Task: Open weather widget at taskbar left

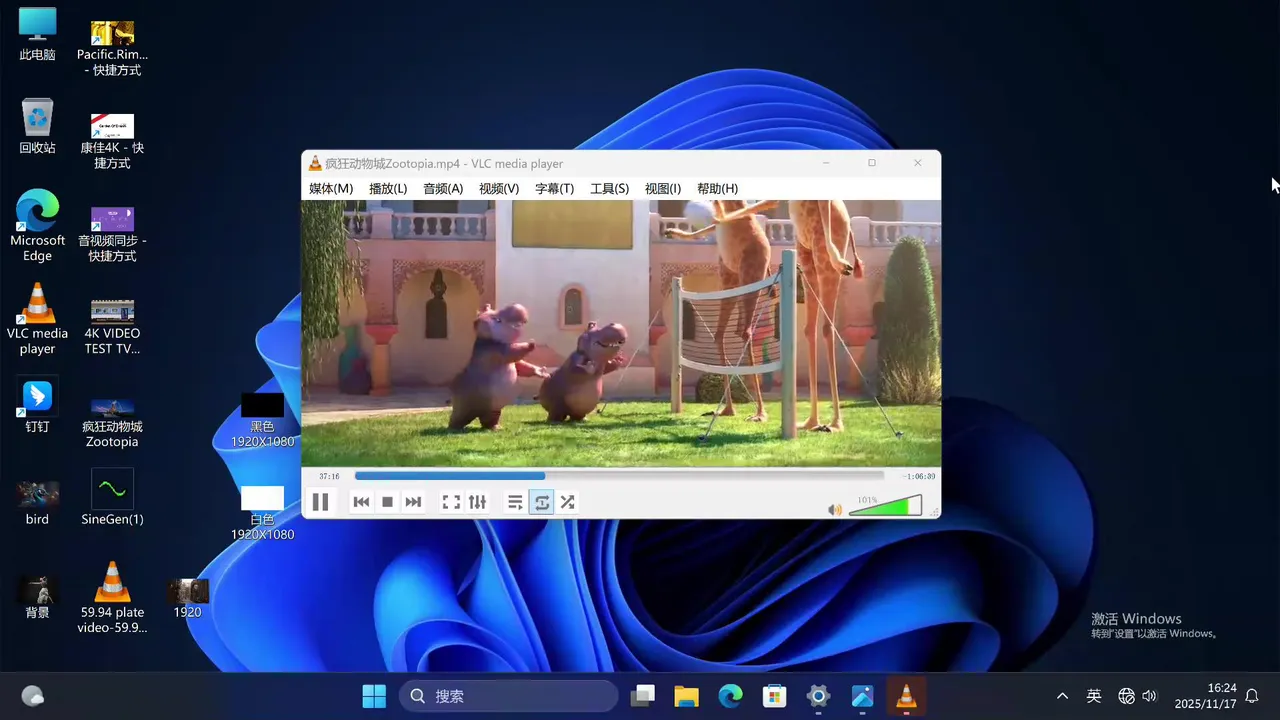Action: 32,696
